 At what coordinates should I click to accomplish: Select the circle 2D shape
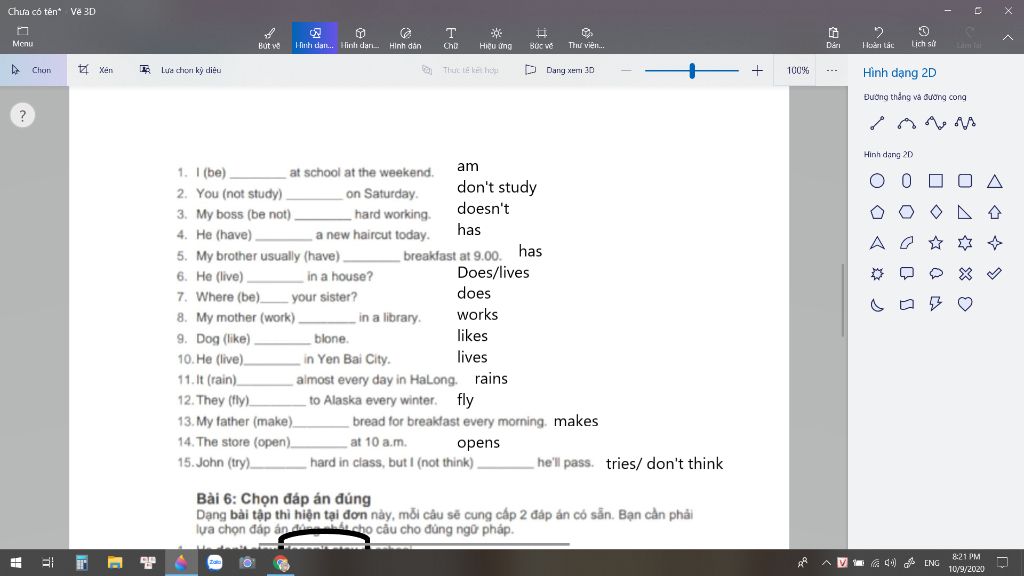[x=877, y=181]
